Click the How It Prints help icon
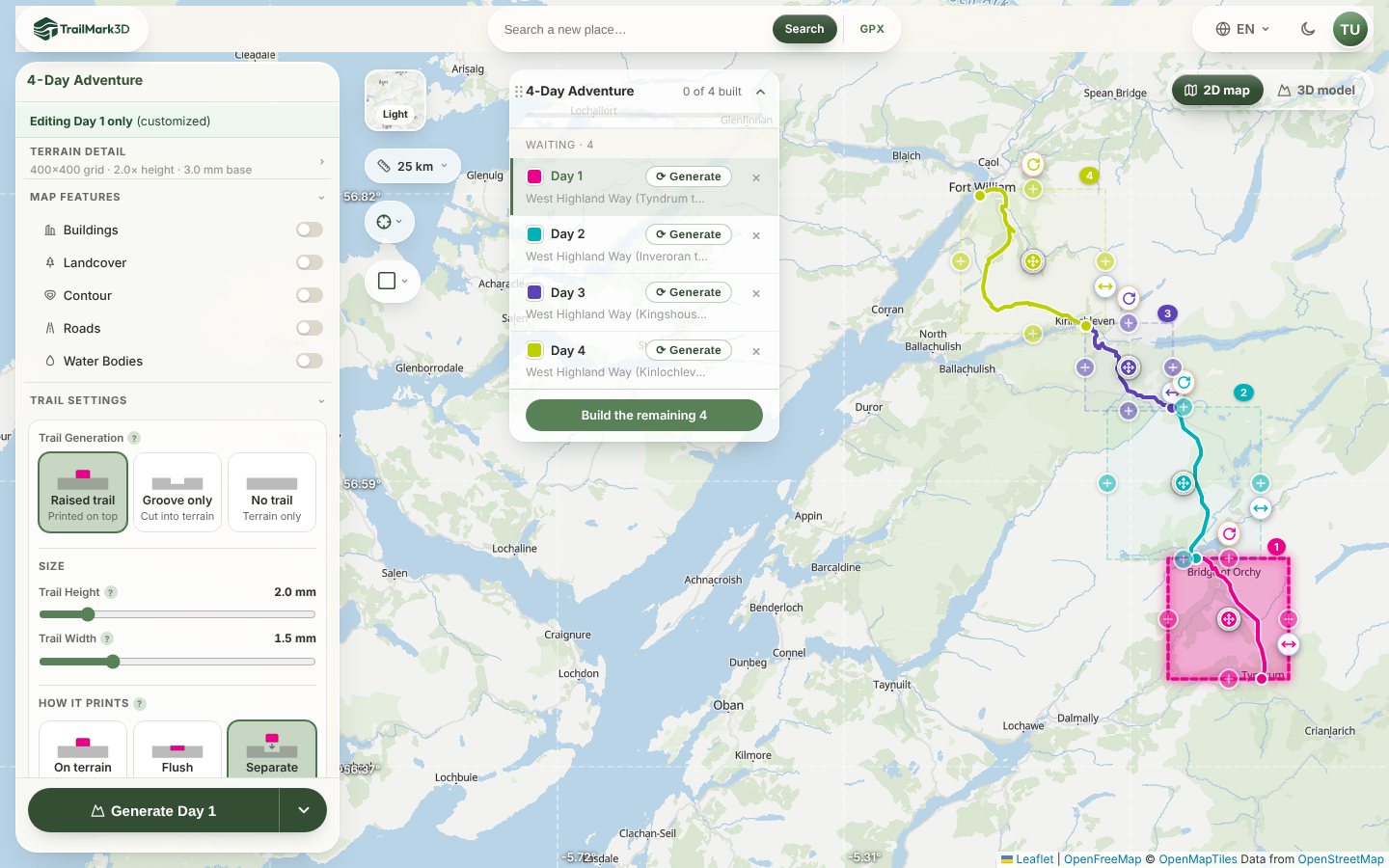This screenshot has height=868, width=1389. click(x=140, y=703)
